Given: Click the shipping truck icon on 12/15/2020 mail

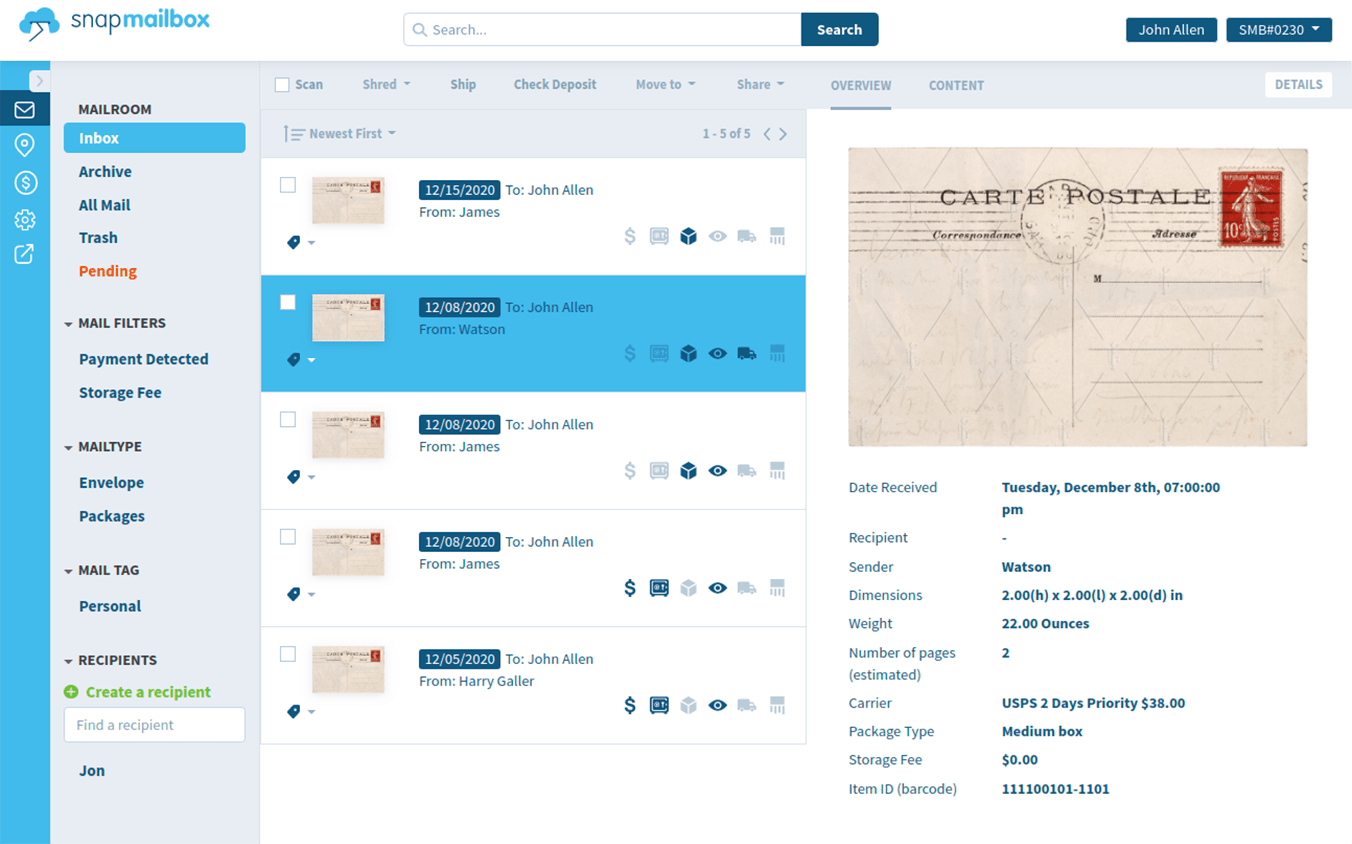Looking at the screenshot, I should 746,237.
